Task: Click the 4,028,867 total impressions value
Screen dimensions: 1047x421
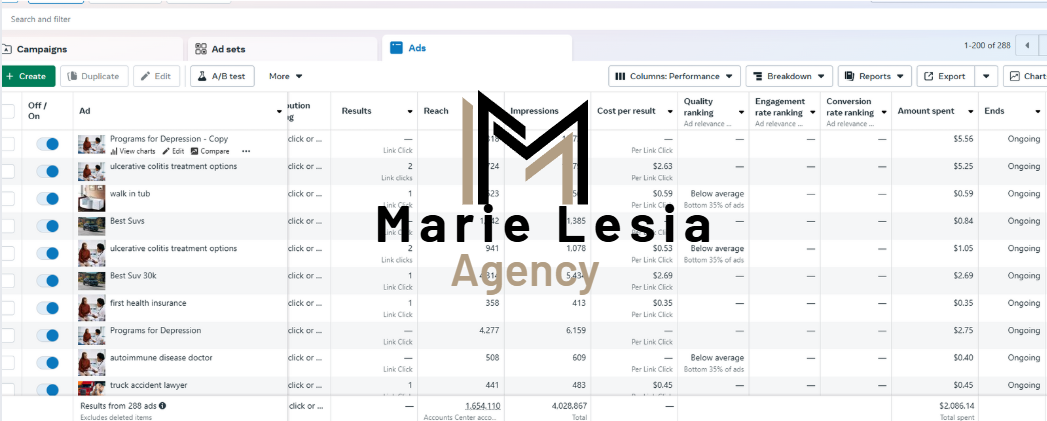Action: (568, 406)
